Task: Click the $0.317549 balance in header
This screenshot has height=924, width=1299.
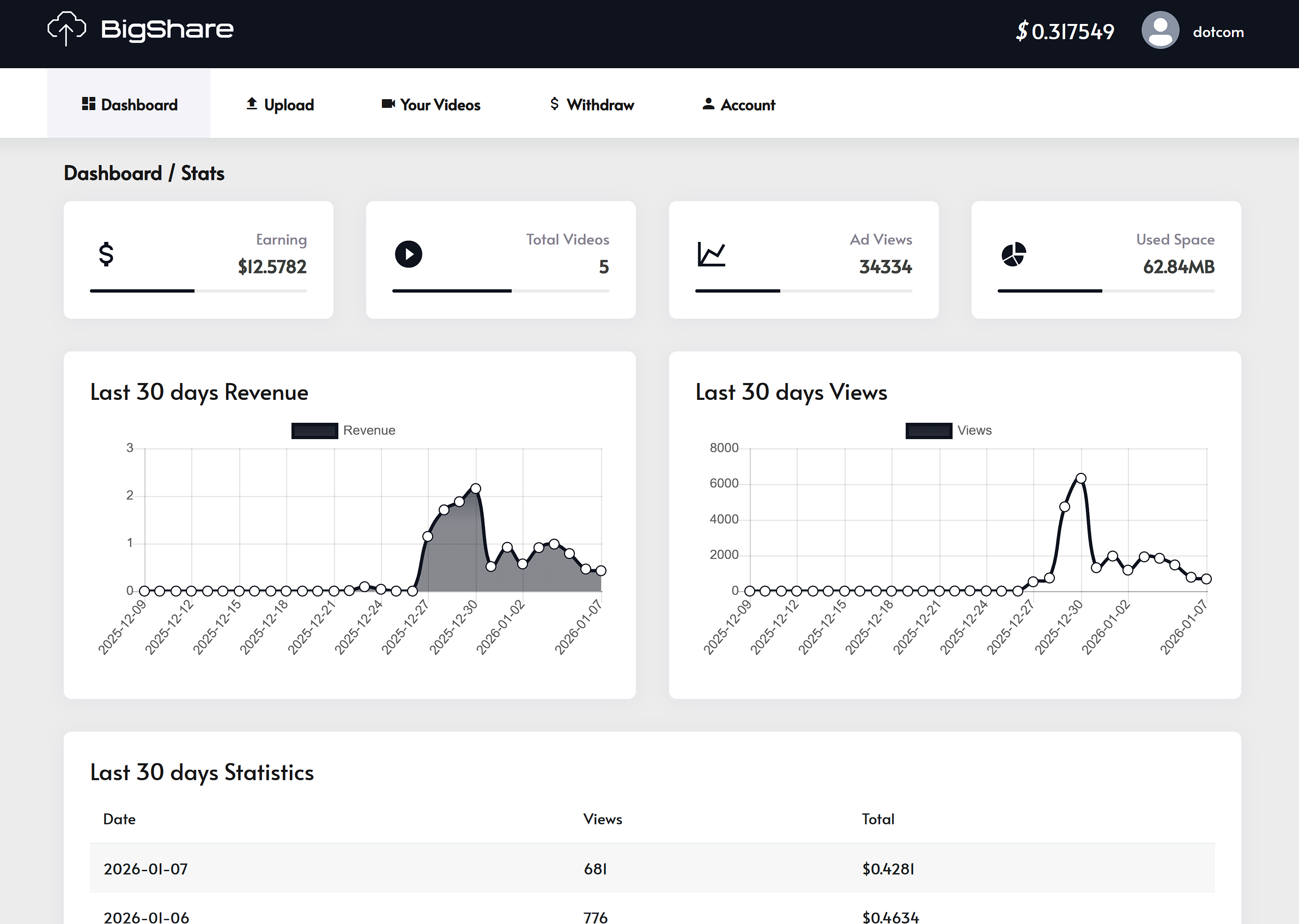Action: point(1065,31)
